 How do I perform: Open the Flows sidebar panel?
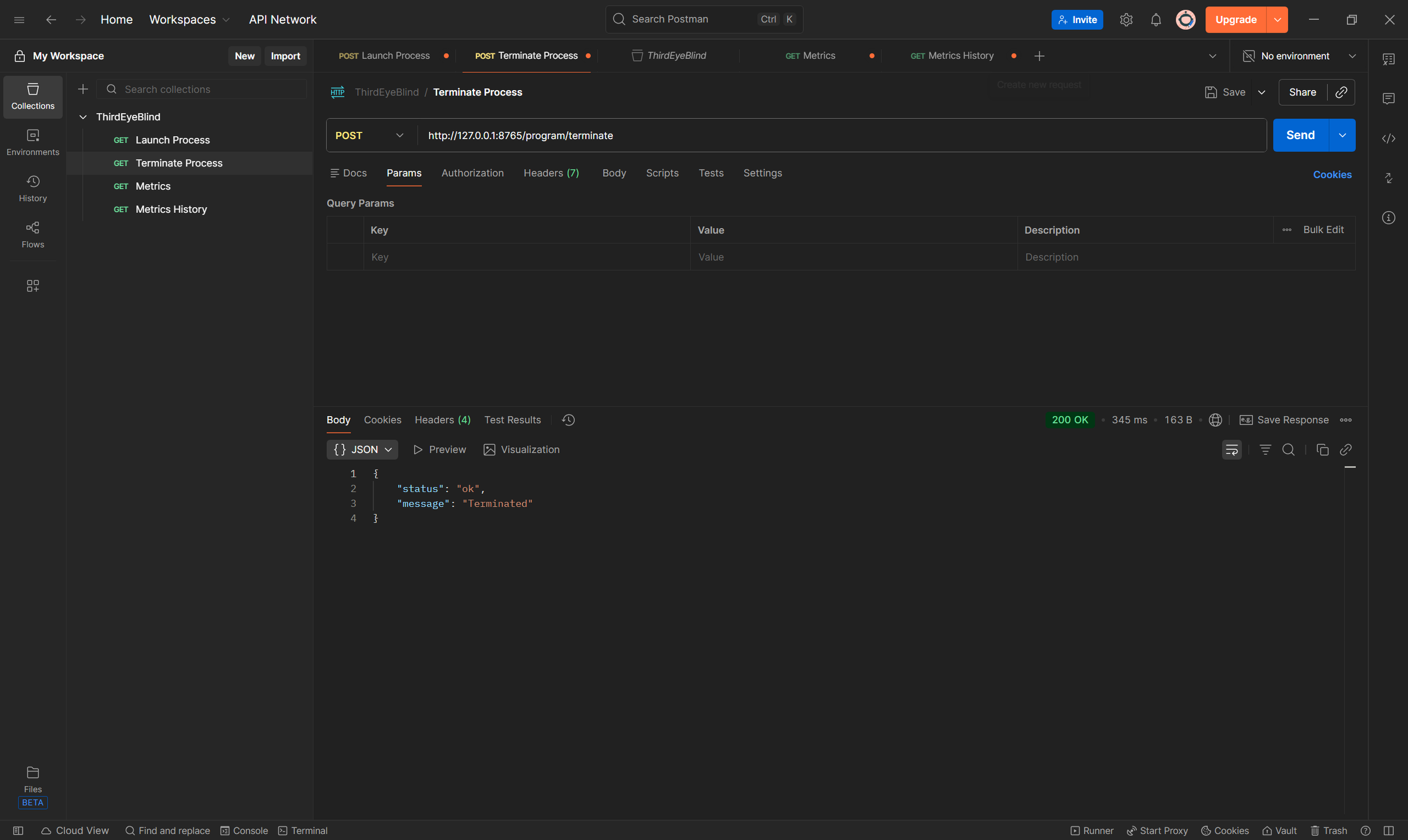point(33,234)
